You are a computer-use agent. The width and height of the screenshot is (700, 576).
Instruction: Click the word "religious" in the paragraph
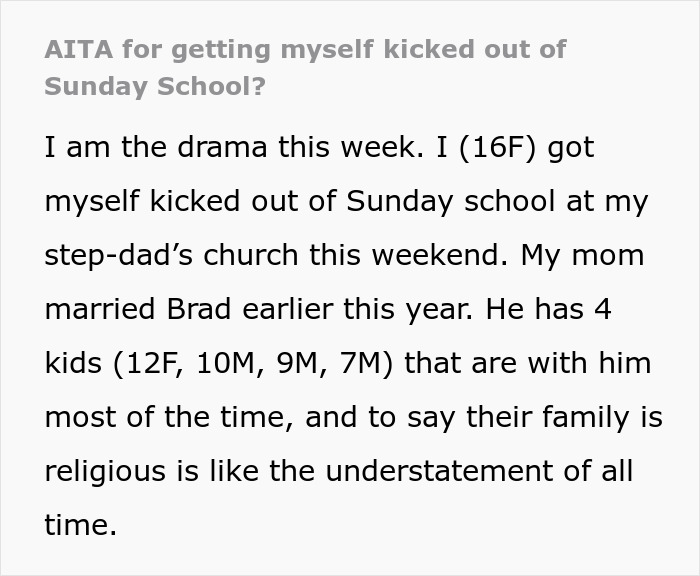107,471
